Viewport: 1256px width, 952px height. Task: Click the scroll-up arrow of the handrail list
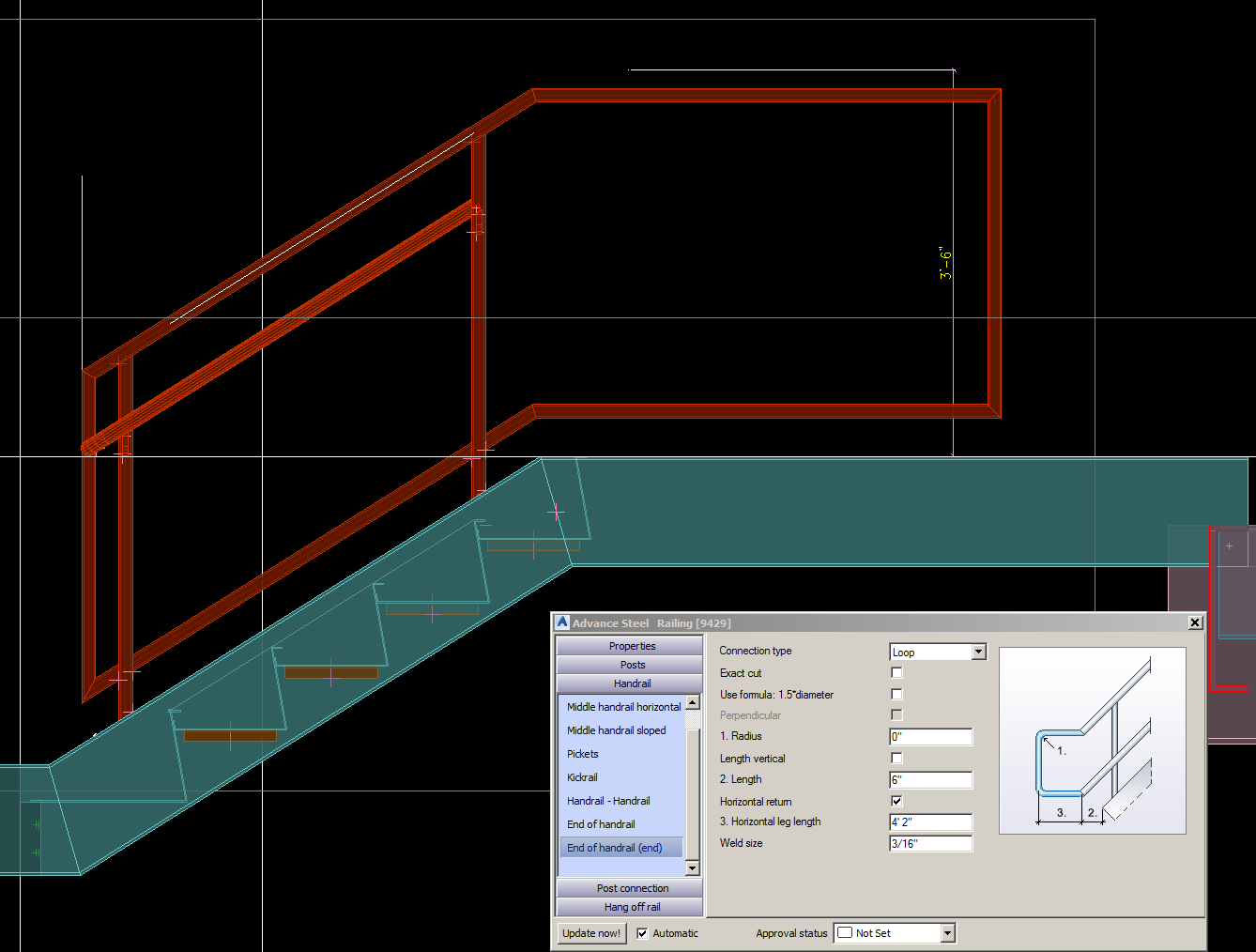click(x=692, y=702)
